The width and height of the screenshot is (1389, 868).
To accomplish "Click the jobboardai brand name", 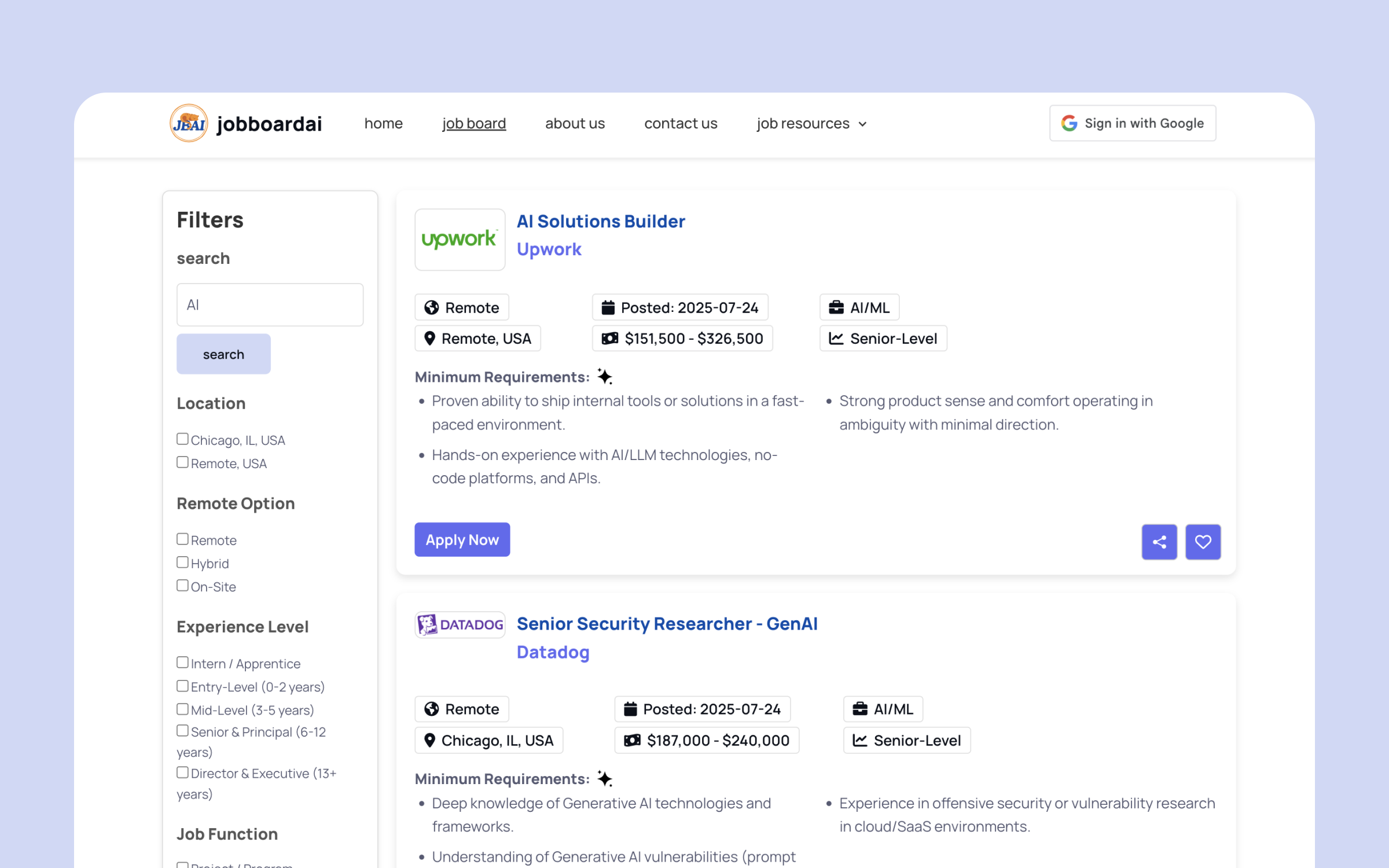I will (269, 123).
